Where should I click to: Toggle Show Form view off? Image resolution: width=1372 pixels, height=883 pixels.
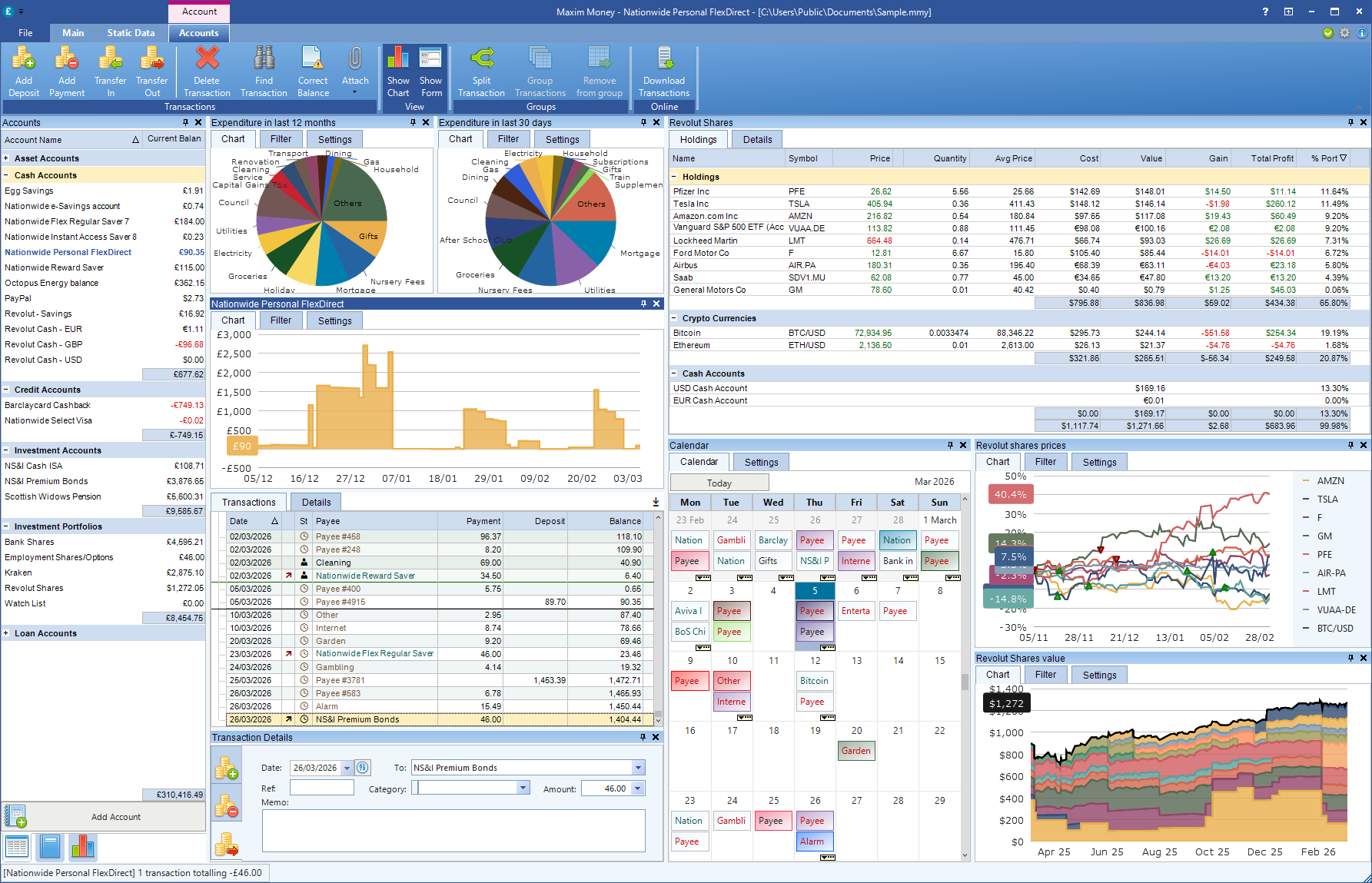[x=430, y=69]
